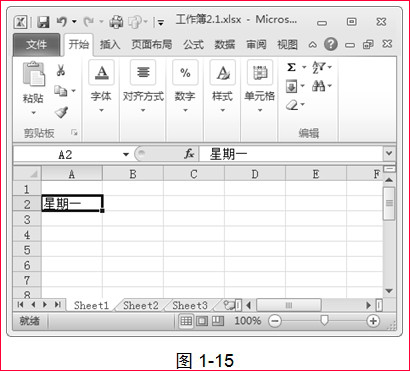Viewport: 410px width, 371px height.
Task: Switch to the 页面布局 tab
Action: (x=151, y=45)
